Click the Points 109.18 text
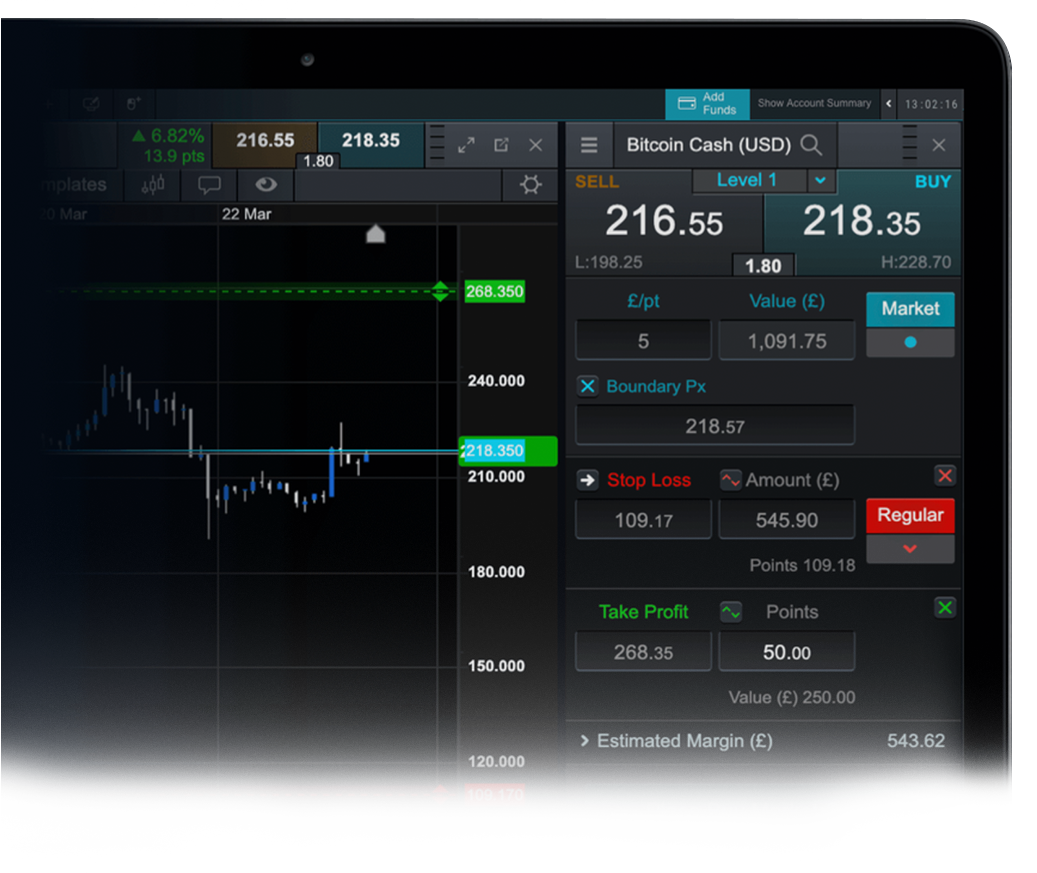The width and height of the screenshot is (1037, 873). [x=802, y=565]
